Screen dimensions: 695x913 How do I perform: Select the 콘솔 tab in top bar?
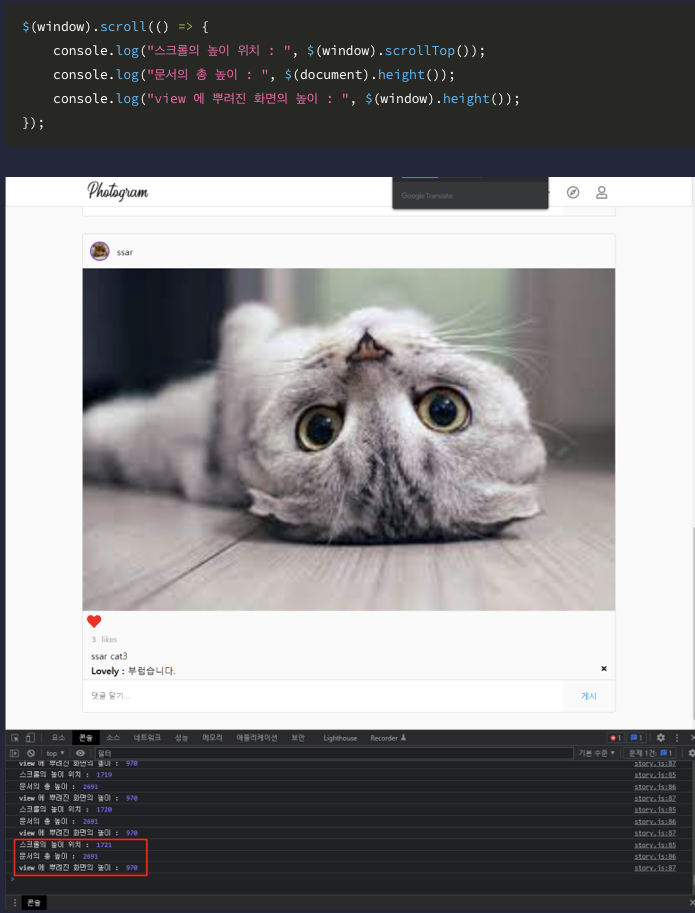coord(86,738)
